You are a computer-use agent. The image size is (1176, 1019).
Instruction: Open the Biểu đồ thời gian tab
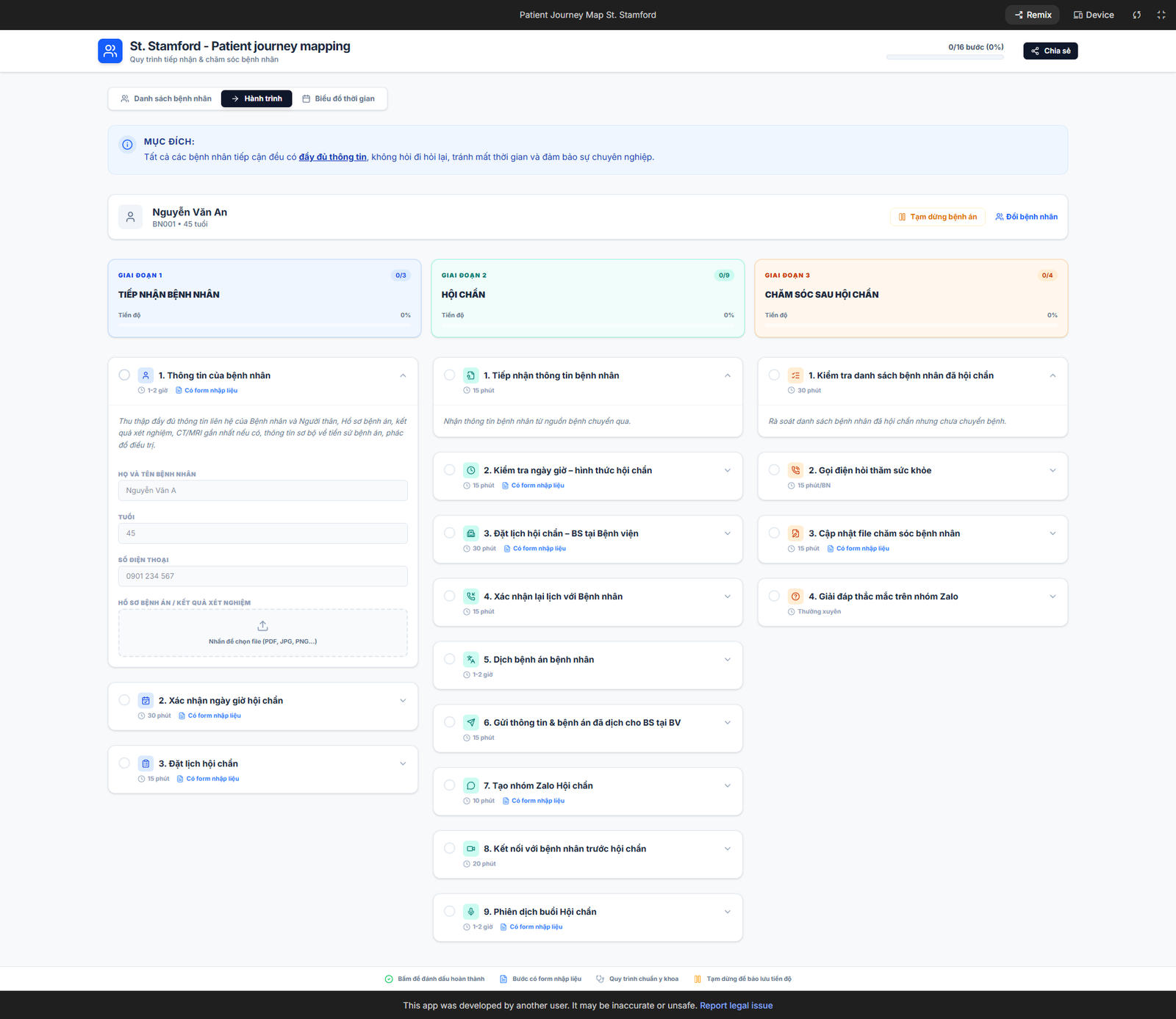(x=338, y=98)
